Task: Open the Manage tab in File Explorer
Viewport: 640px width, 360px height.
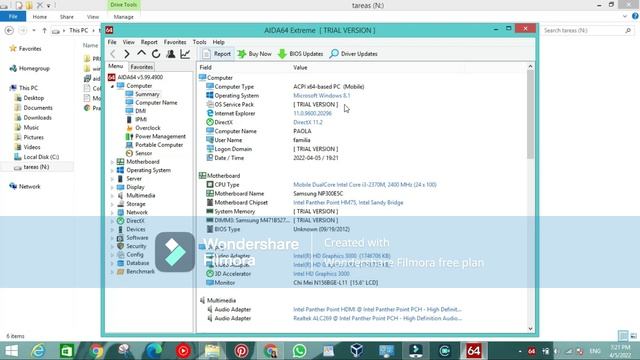Action: (123, 17)
